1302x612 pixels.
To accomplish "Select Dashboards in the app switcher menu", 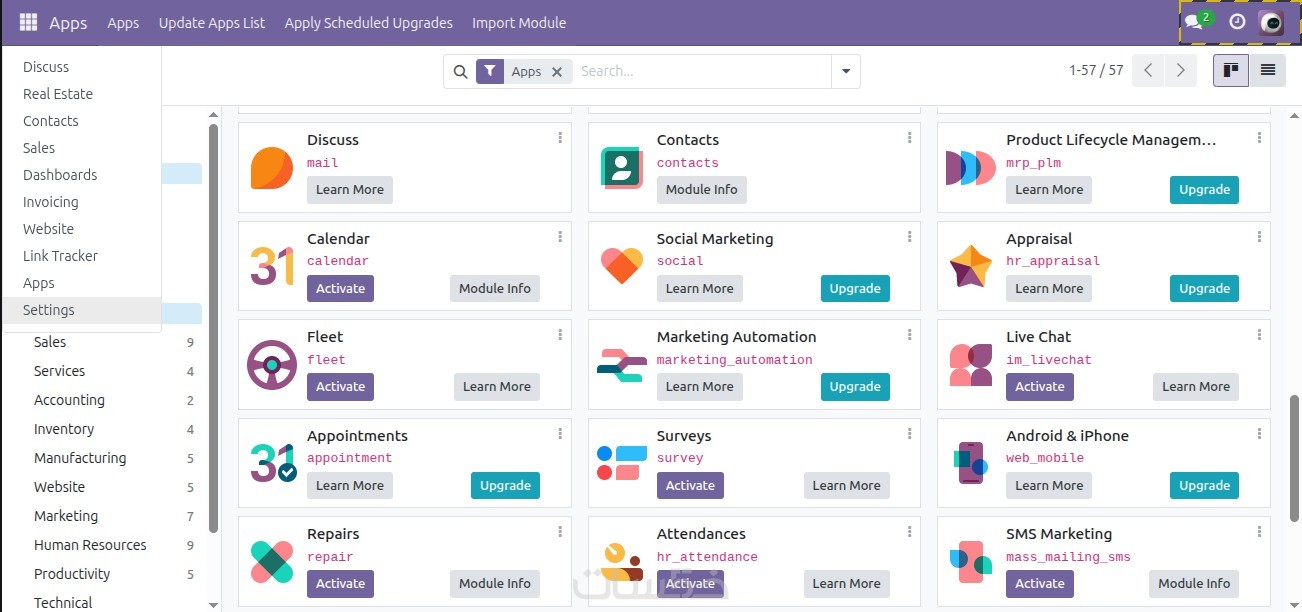I will 81,175.
